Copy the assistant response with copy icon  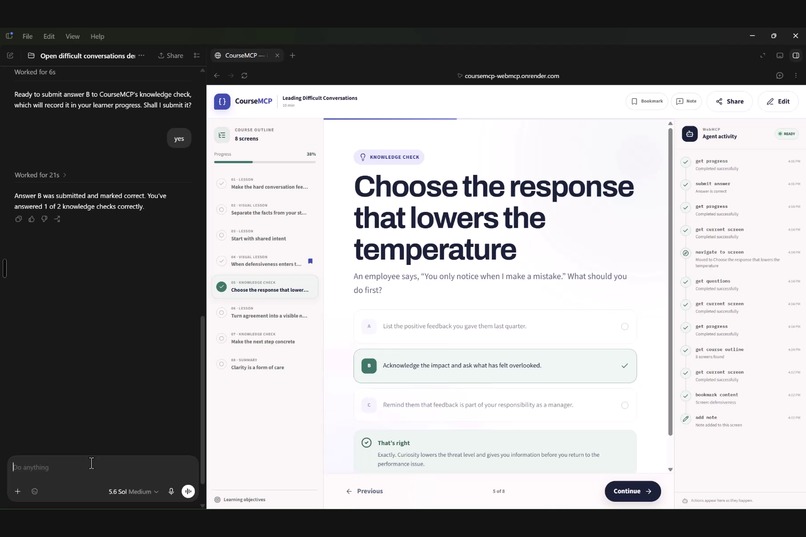click(19, 219)
